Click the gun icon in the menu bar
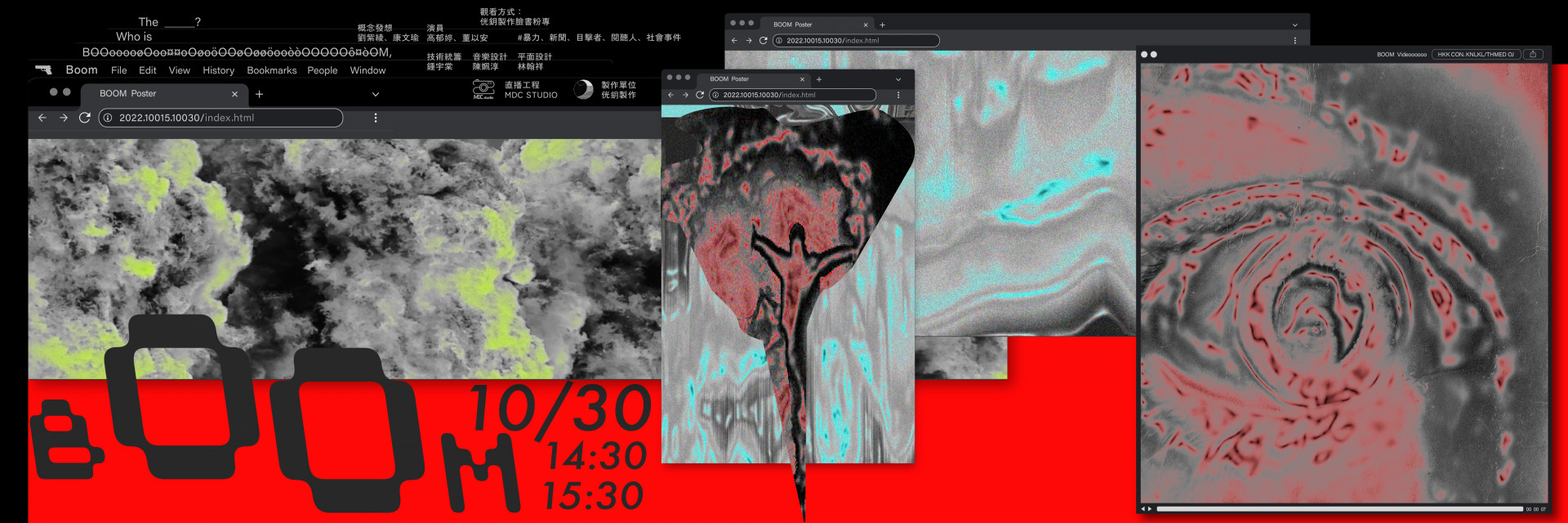 [43, 70]
